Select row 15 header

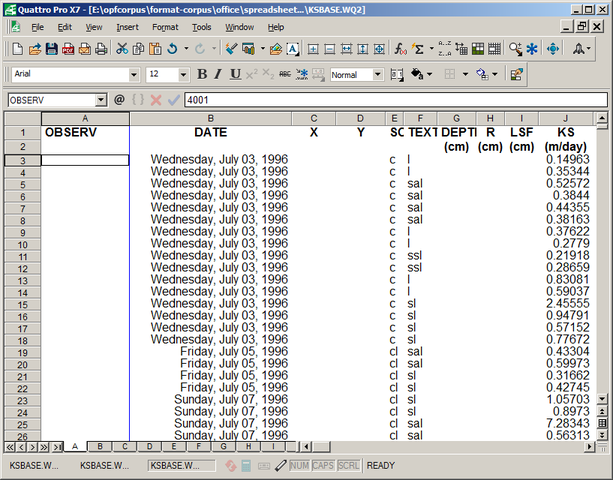pyautogui.click(x=22, y=304)
